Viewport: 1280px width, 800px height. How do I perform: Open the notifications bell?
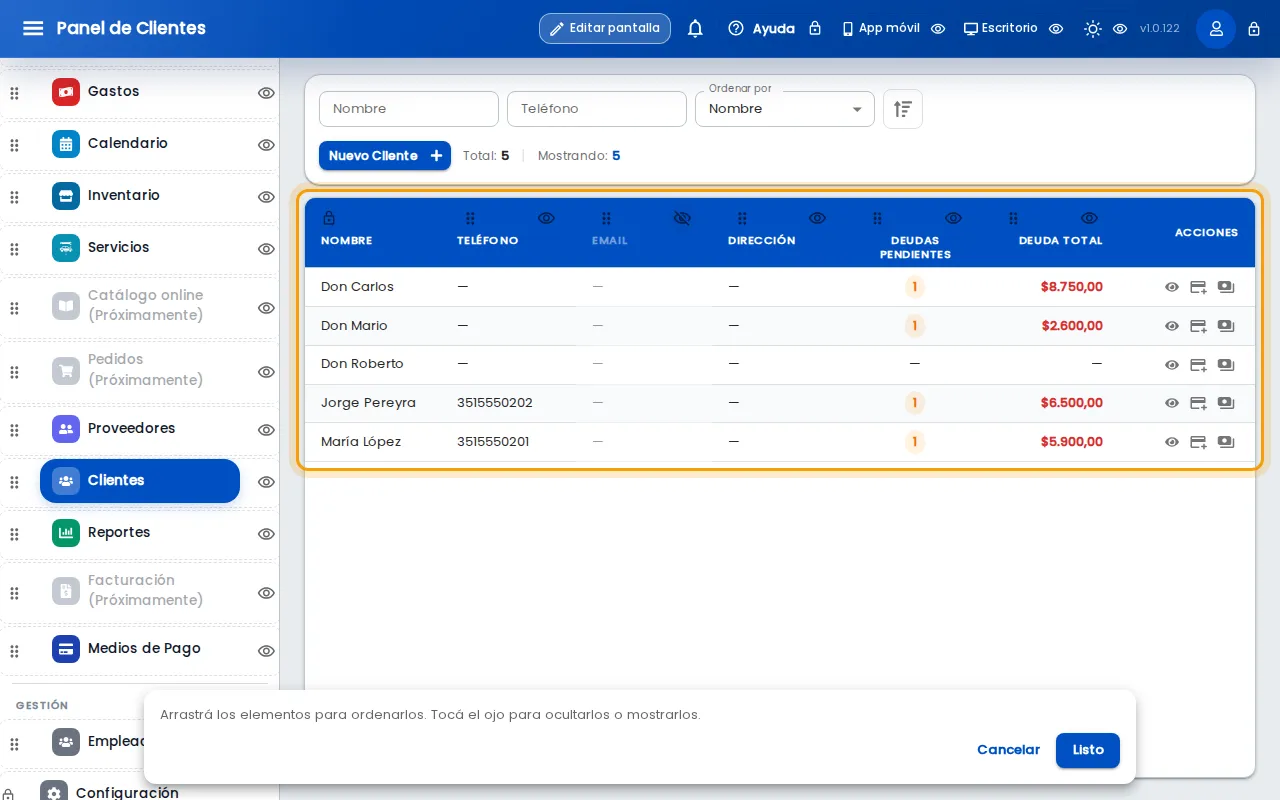[695, 28]
